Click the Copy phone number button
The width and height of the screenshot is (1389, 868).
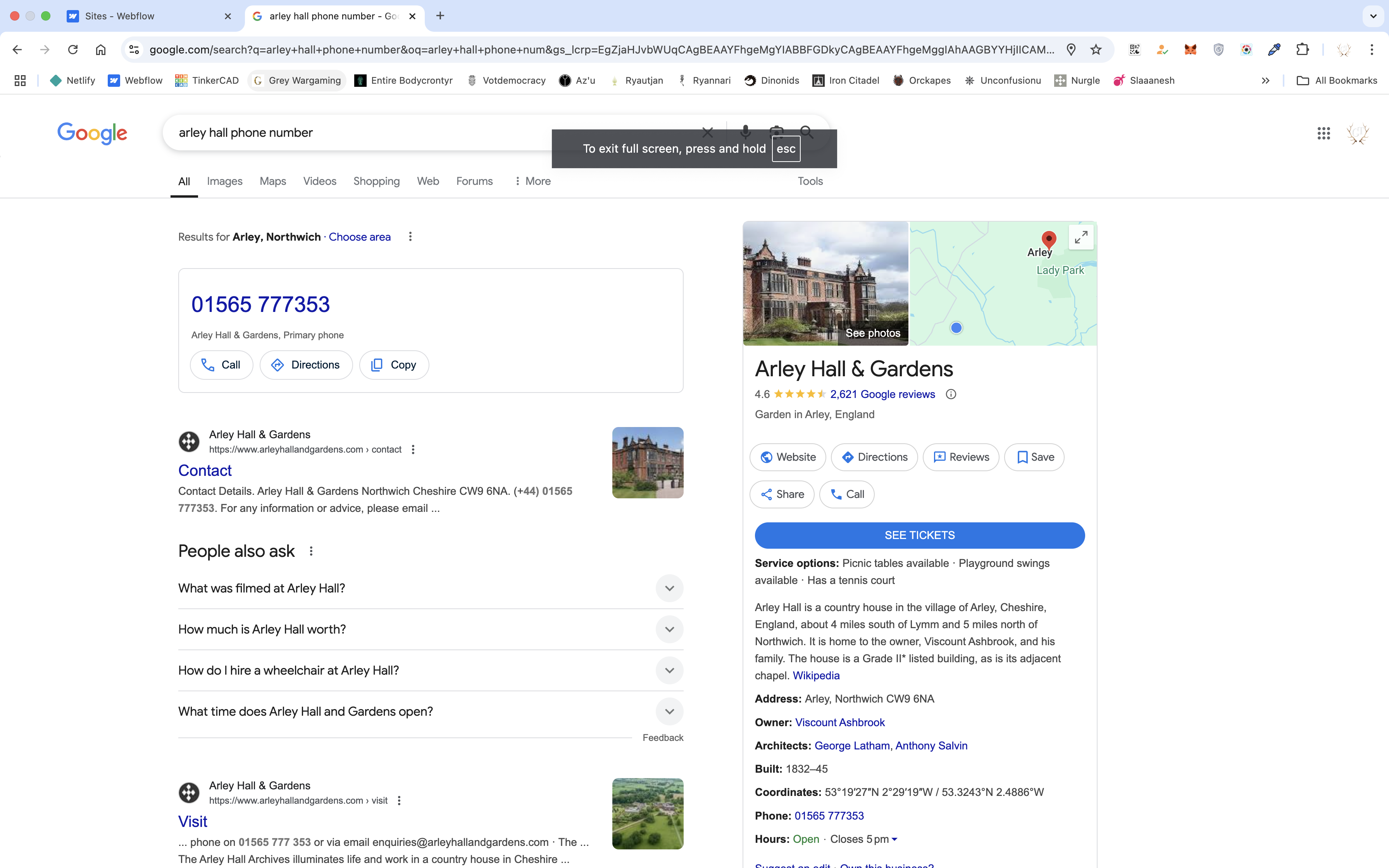point(394,365)
